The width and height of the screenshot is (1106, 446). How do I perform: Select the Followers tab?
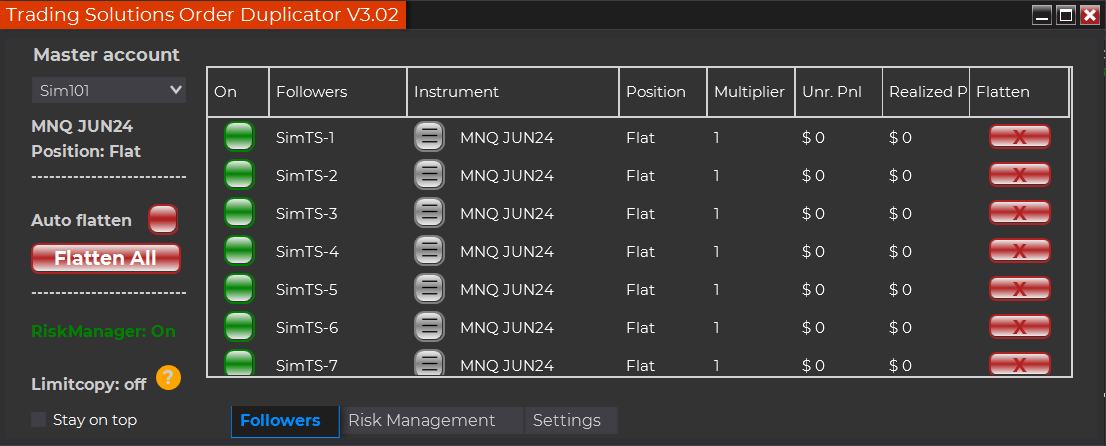(281, 421)
